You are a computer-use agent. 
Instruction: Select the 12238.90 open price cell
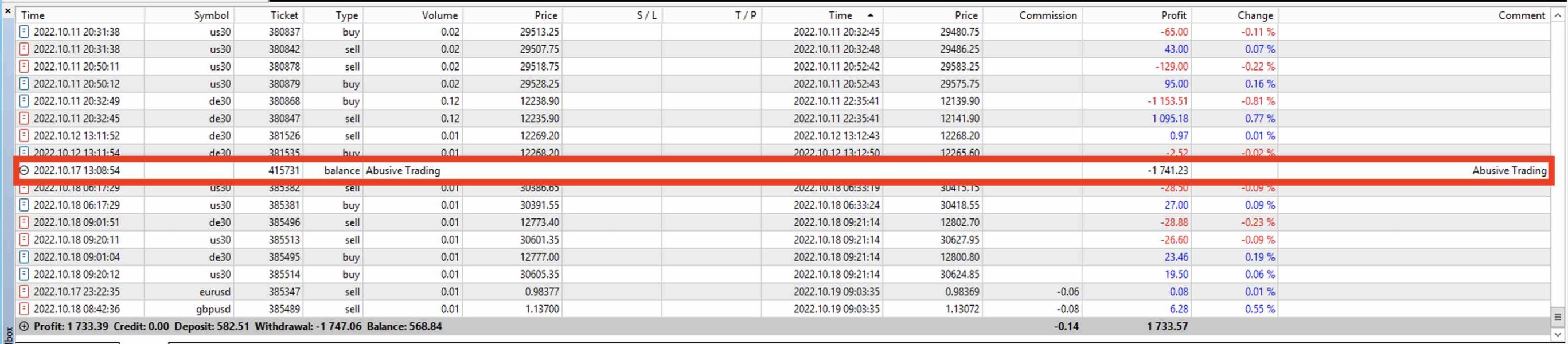(539, 101)
